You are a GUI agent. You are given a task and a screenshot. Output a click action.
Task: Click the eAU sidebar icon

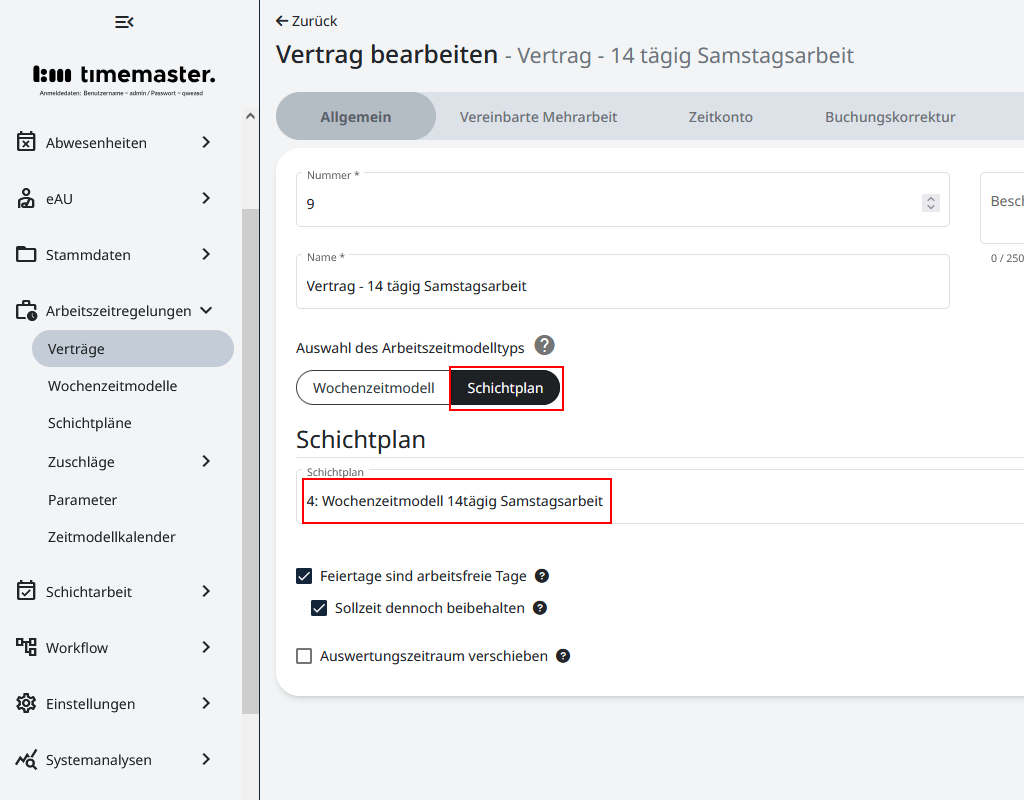coord(26,198)
